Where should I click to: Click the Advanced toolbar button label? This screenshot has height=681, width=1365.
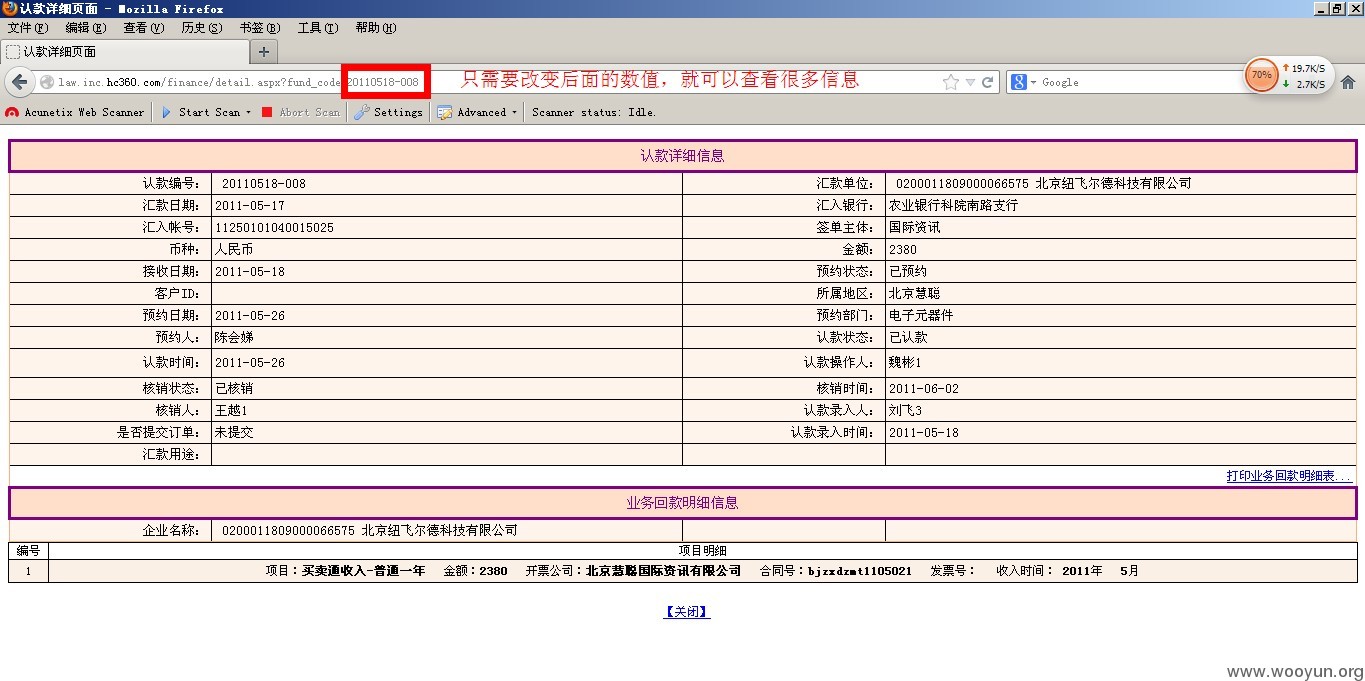tap(482, 112)
